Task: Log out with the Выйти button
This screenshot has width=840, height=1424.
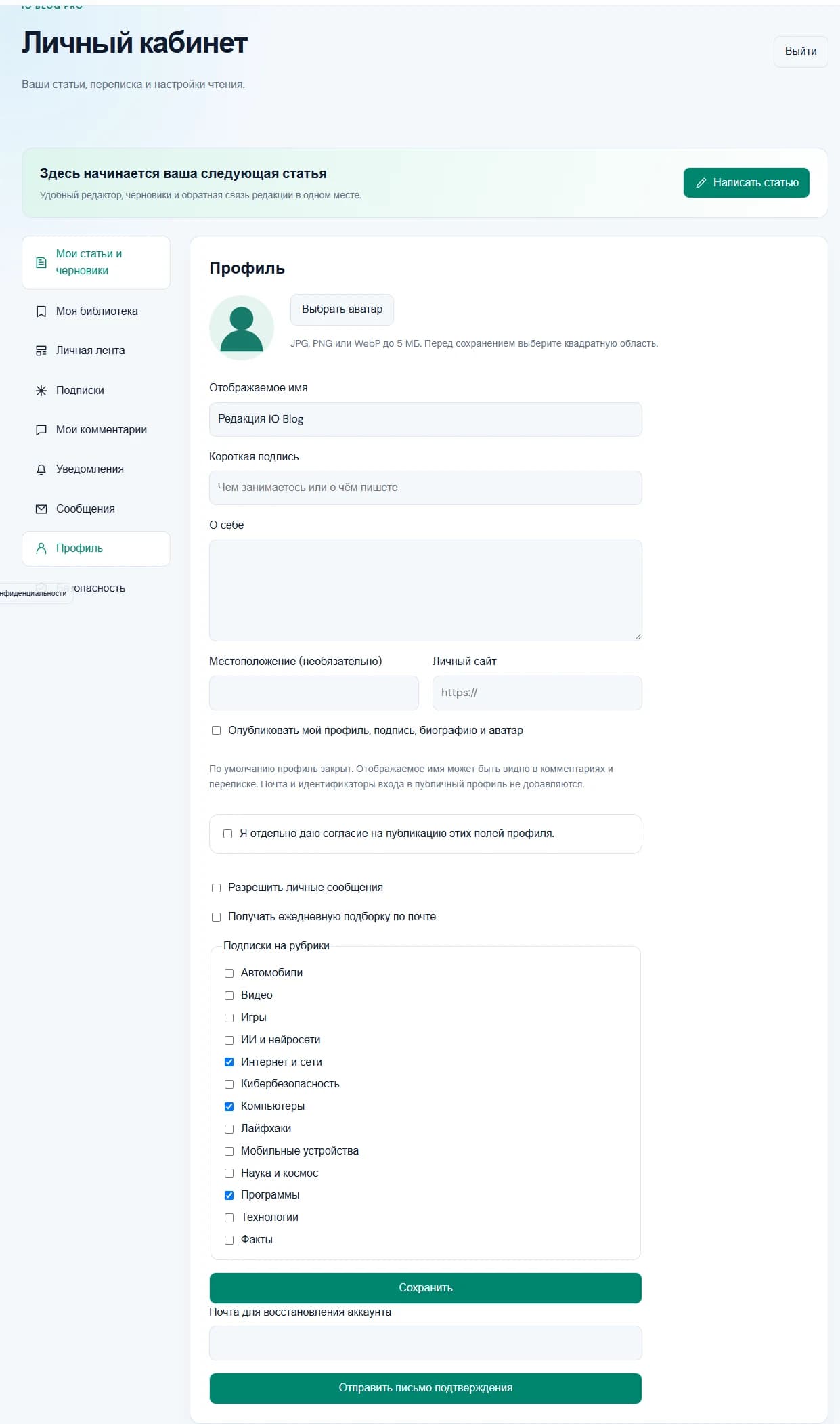Action: [x=801, y=51]
